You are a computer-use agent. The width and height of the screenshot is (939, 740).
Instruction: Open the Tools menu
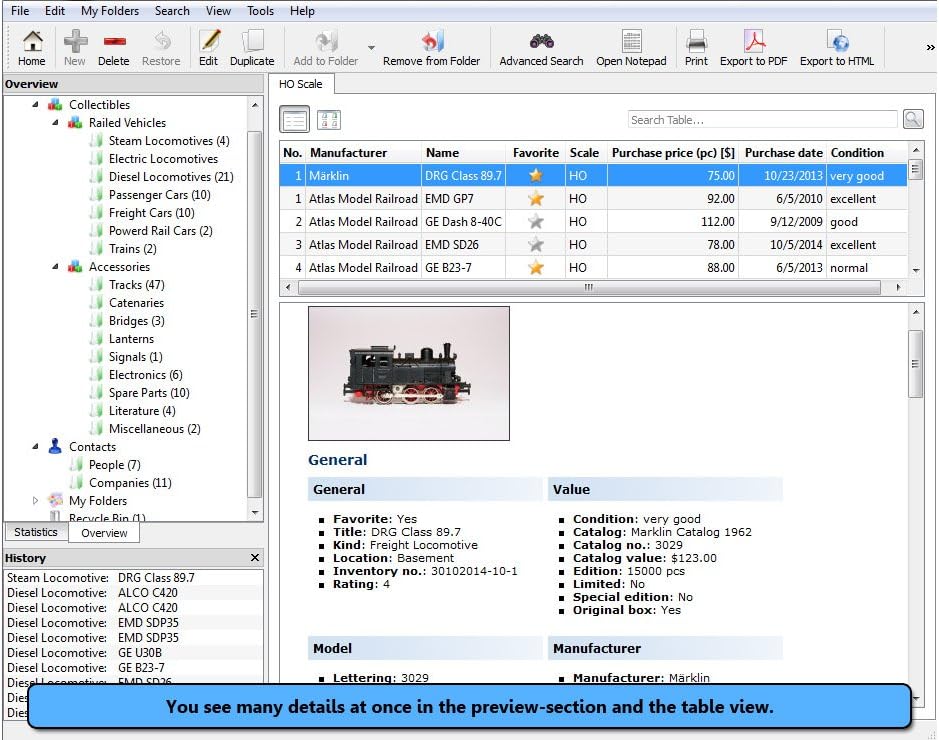pos(260,11)
